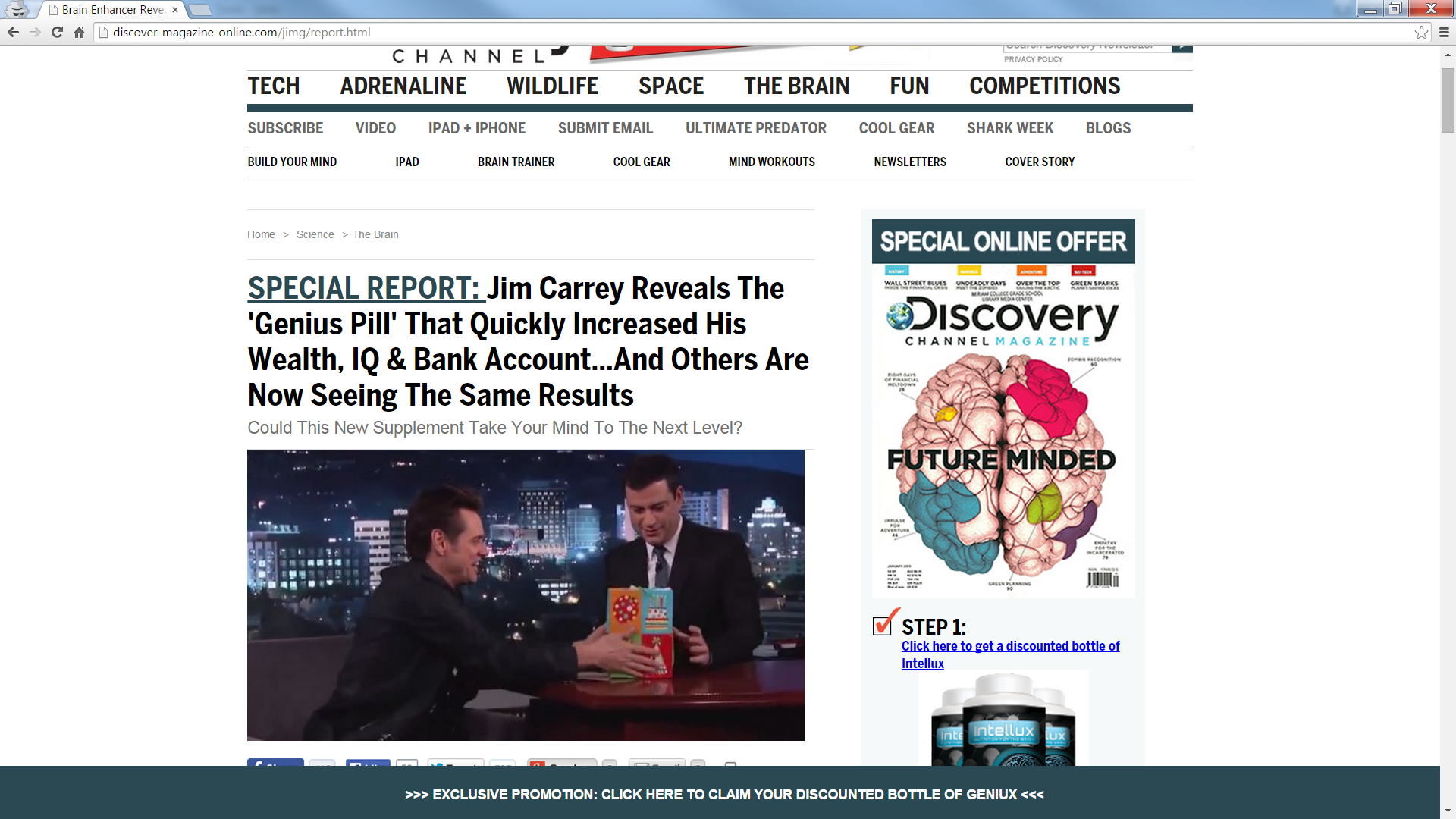Click the SPECIAL REPORT headline link
Image resolution: width=1456 pixels, height=819 pixels.
(366, 288)
